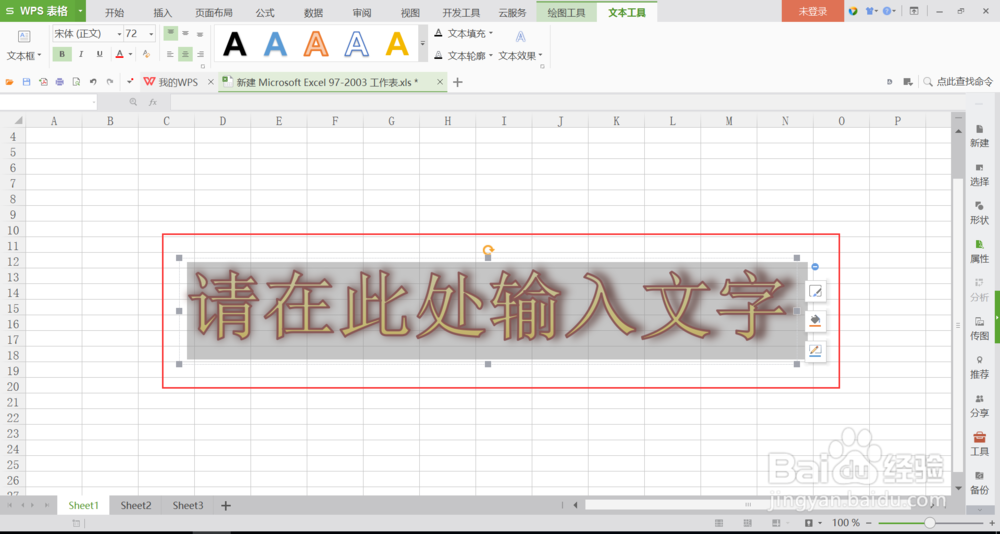Click the skin shirt icon in title bar
1000x534 pixels.
pyautogui.click(x=869, y=11)
